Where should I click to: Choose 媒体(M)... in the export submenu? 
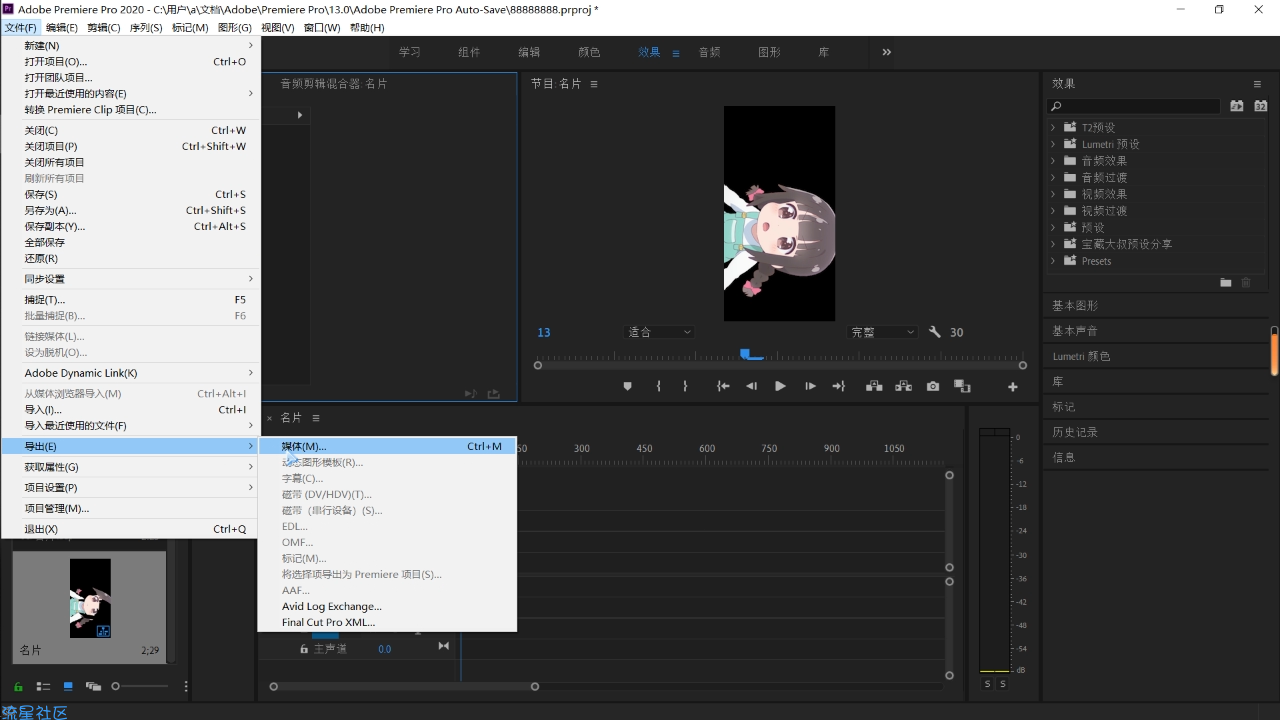(x=387, y=446)
